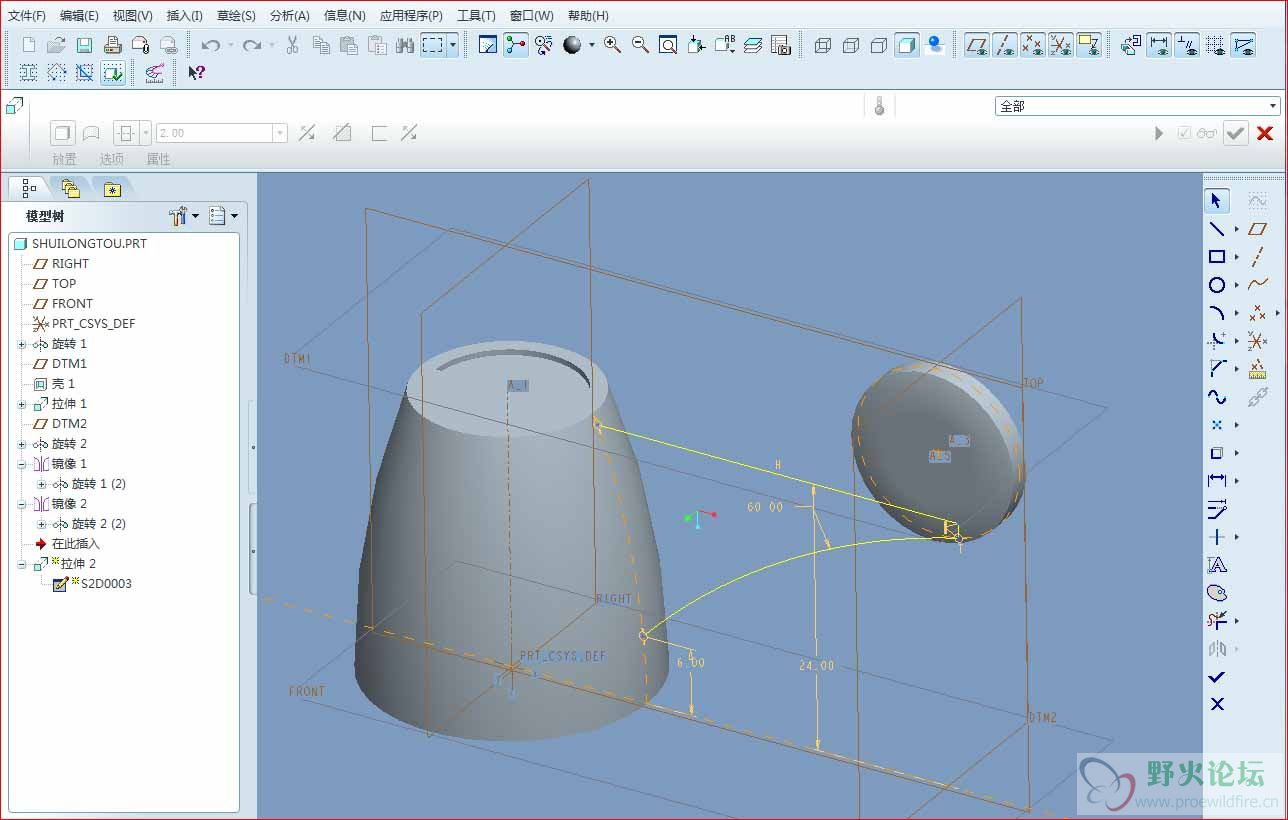Toggle wireframe display mode
Viewport: 1288px width, 820px height.
pyautogui.click(x=823, y=45)
